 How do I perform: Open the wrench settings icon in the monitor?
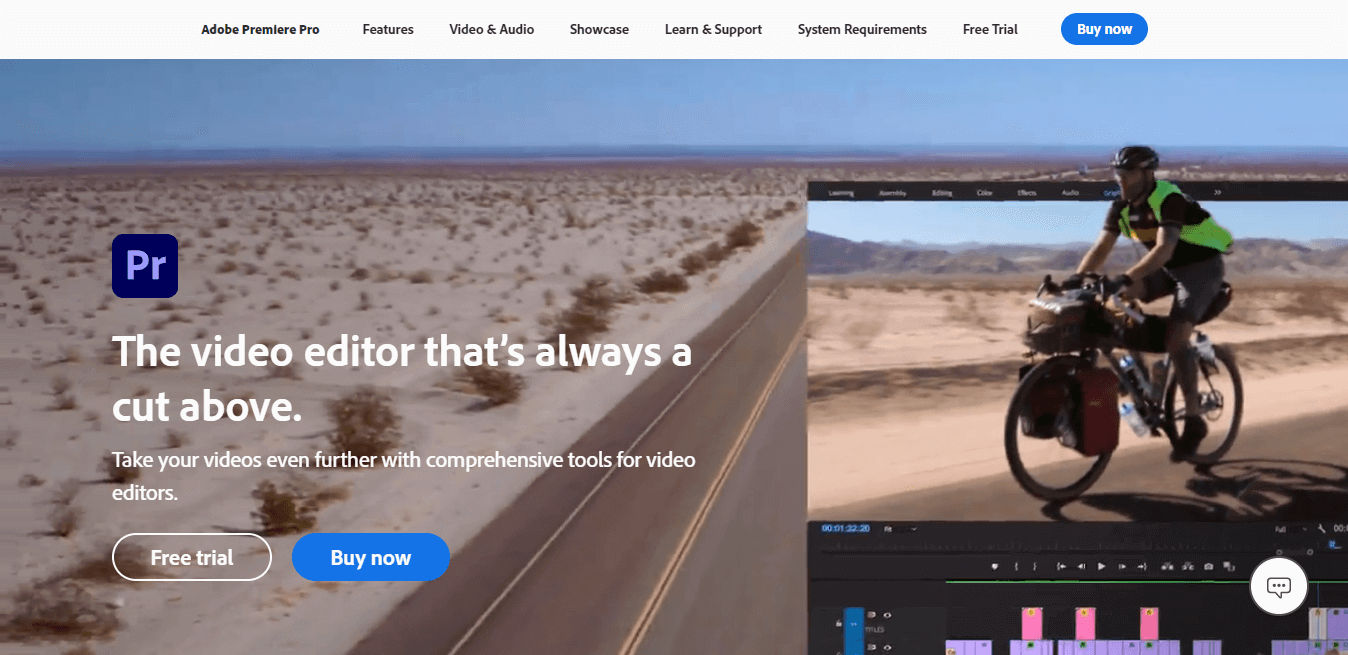click(1321, 529)
